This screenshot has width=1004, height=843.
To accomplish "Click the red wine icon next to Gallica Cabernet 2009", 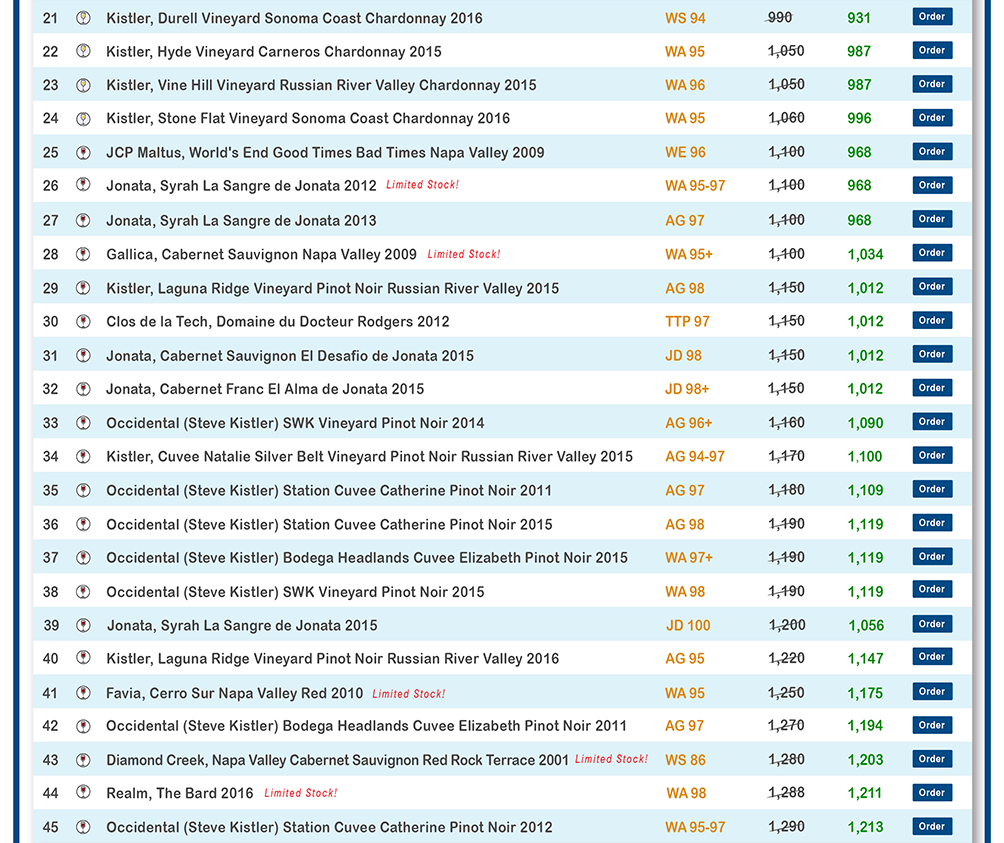I will click(83, 254).
